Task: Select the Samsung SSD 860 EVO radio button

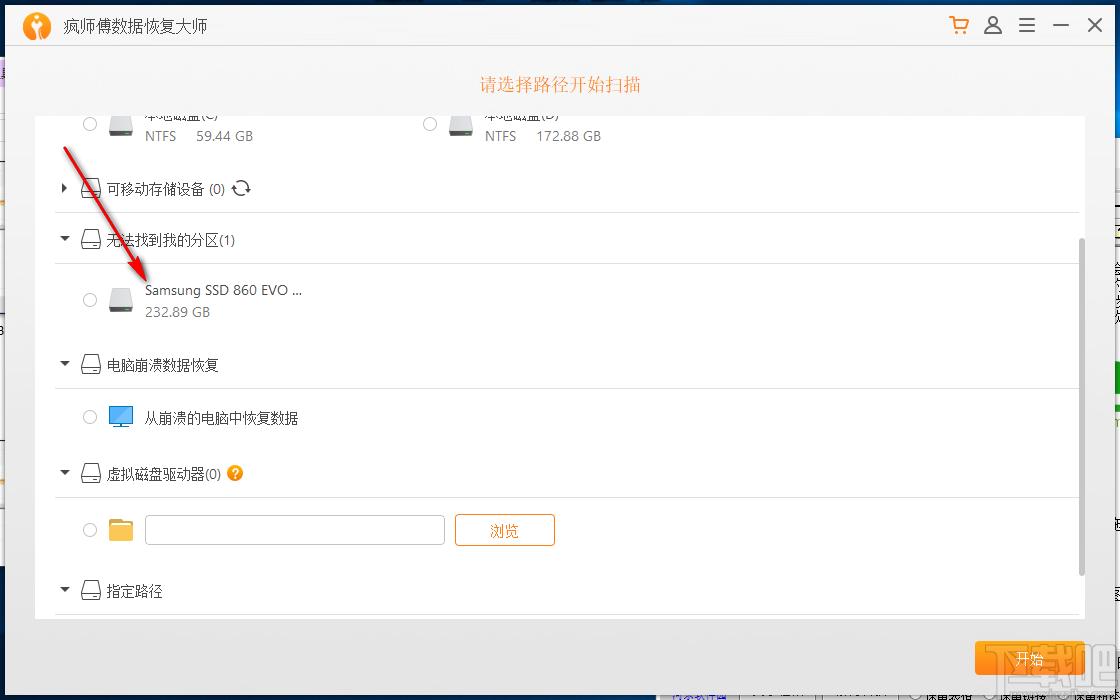Action: coord(89,300)
